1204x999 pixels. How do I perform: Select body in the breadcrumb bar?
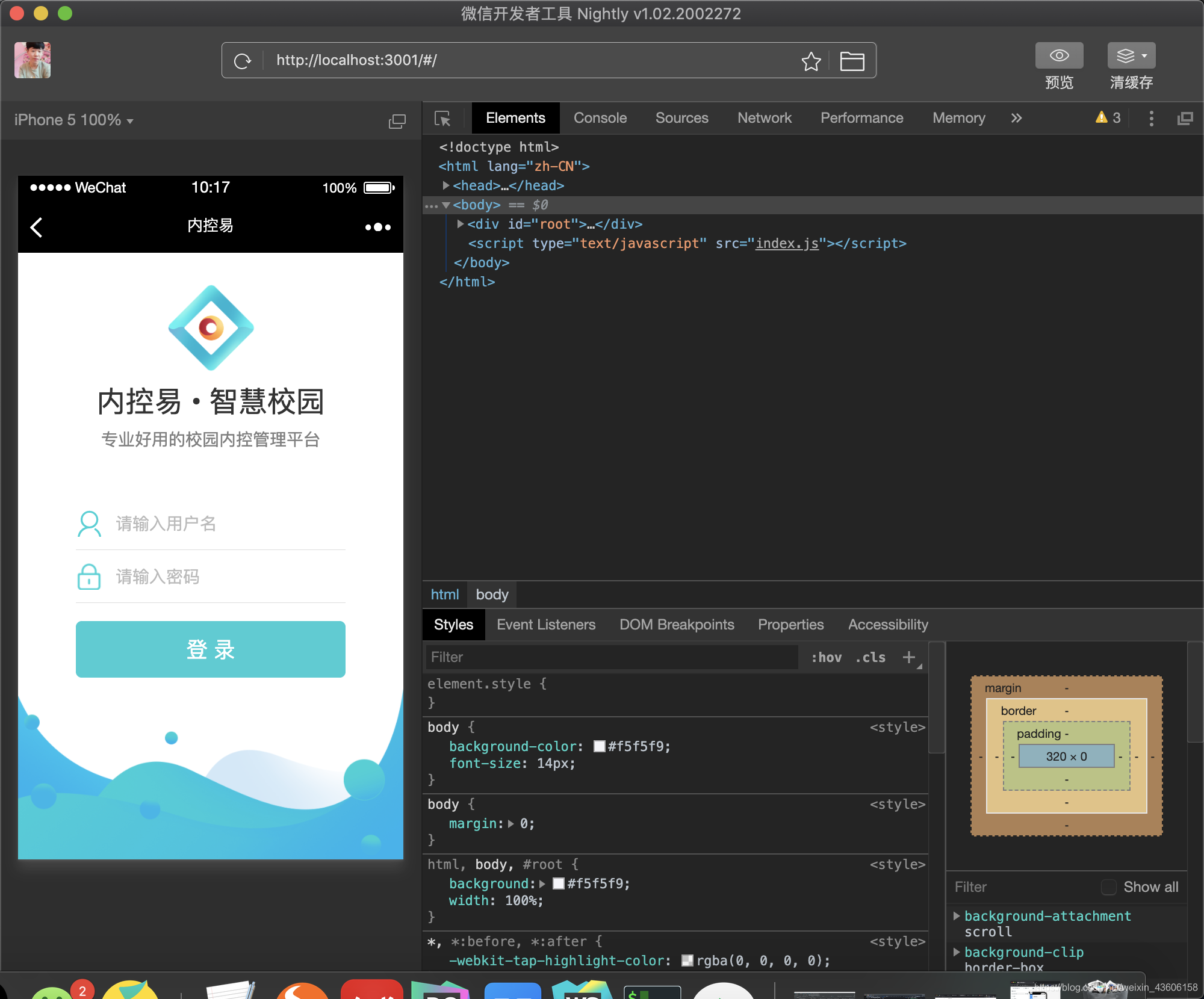(492, 595)
